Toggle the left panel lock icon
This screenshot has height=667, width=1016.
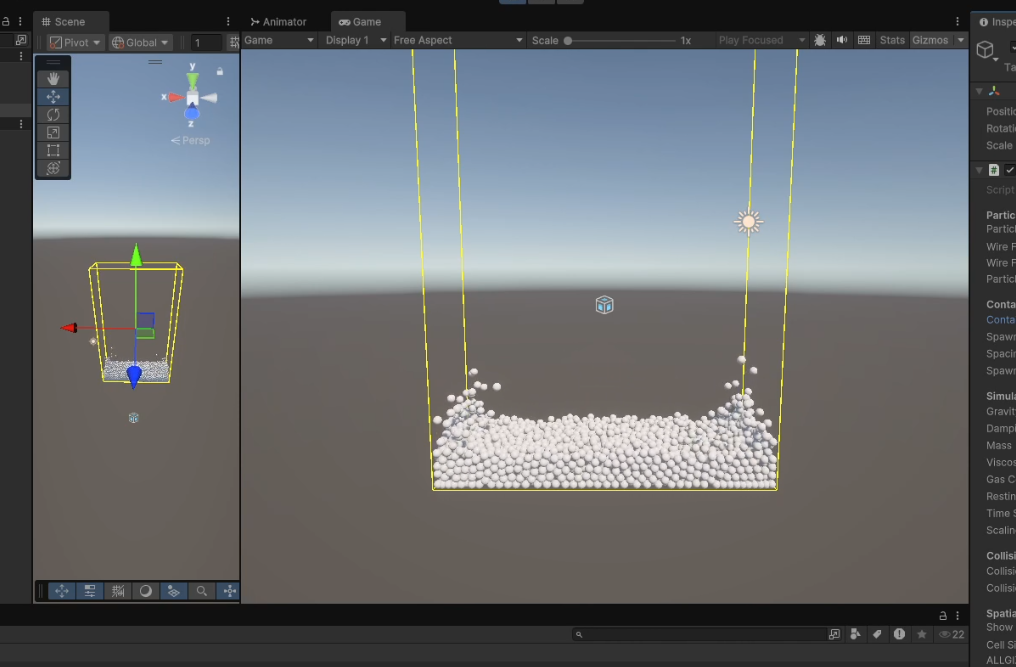[x=6, y=21]
